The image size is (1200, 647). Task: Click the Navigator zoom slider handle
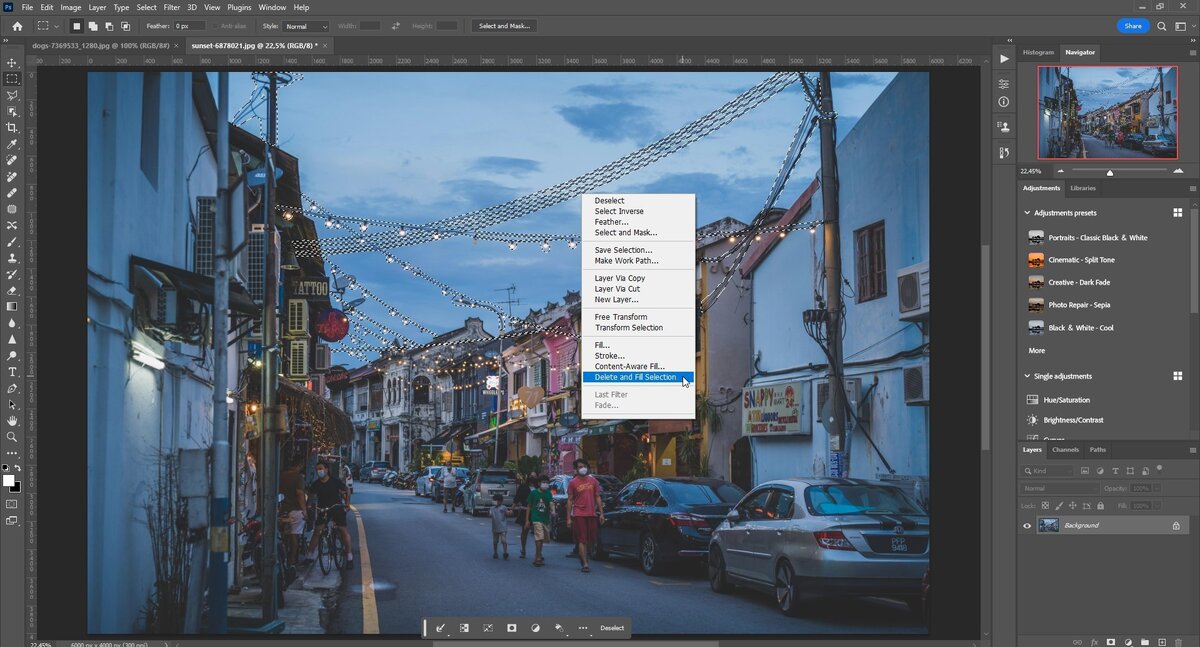coord(1109,172)
